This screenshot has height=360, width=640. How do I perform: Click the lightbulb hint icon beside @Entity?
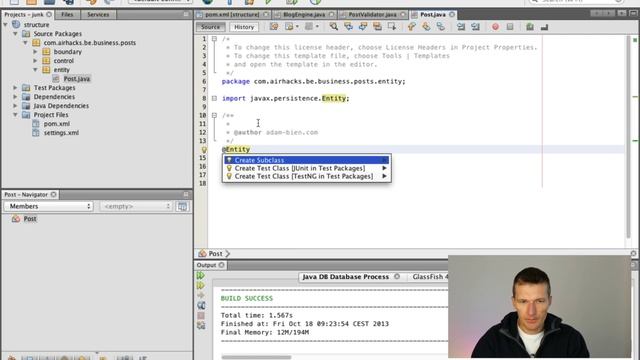[x=204, y=150]
